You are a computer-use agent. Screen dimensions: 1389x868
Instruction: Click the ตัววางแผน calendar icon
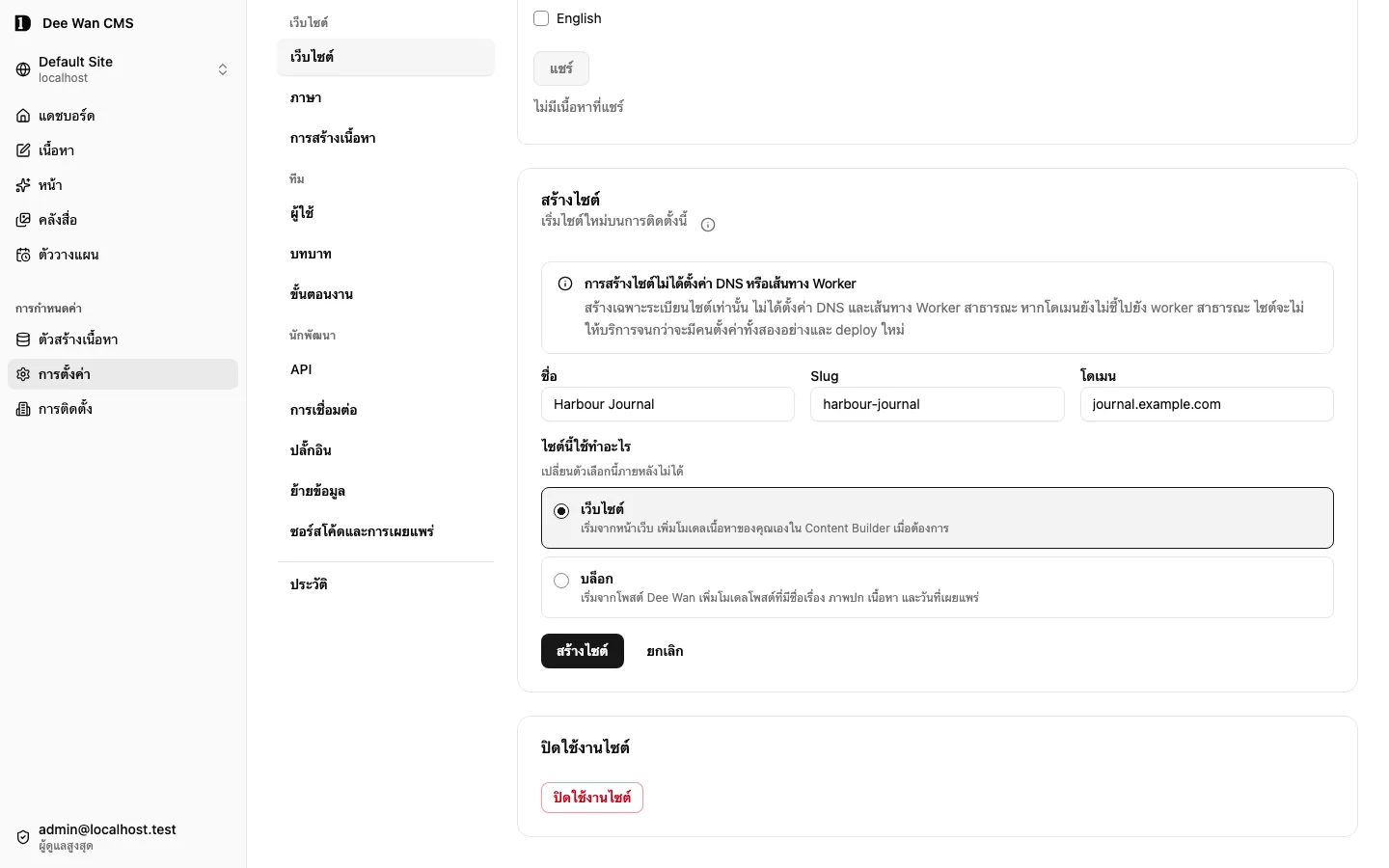click(23, 255)
